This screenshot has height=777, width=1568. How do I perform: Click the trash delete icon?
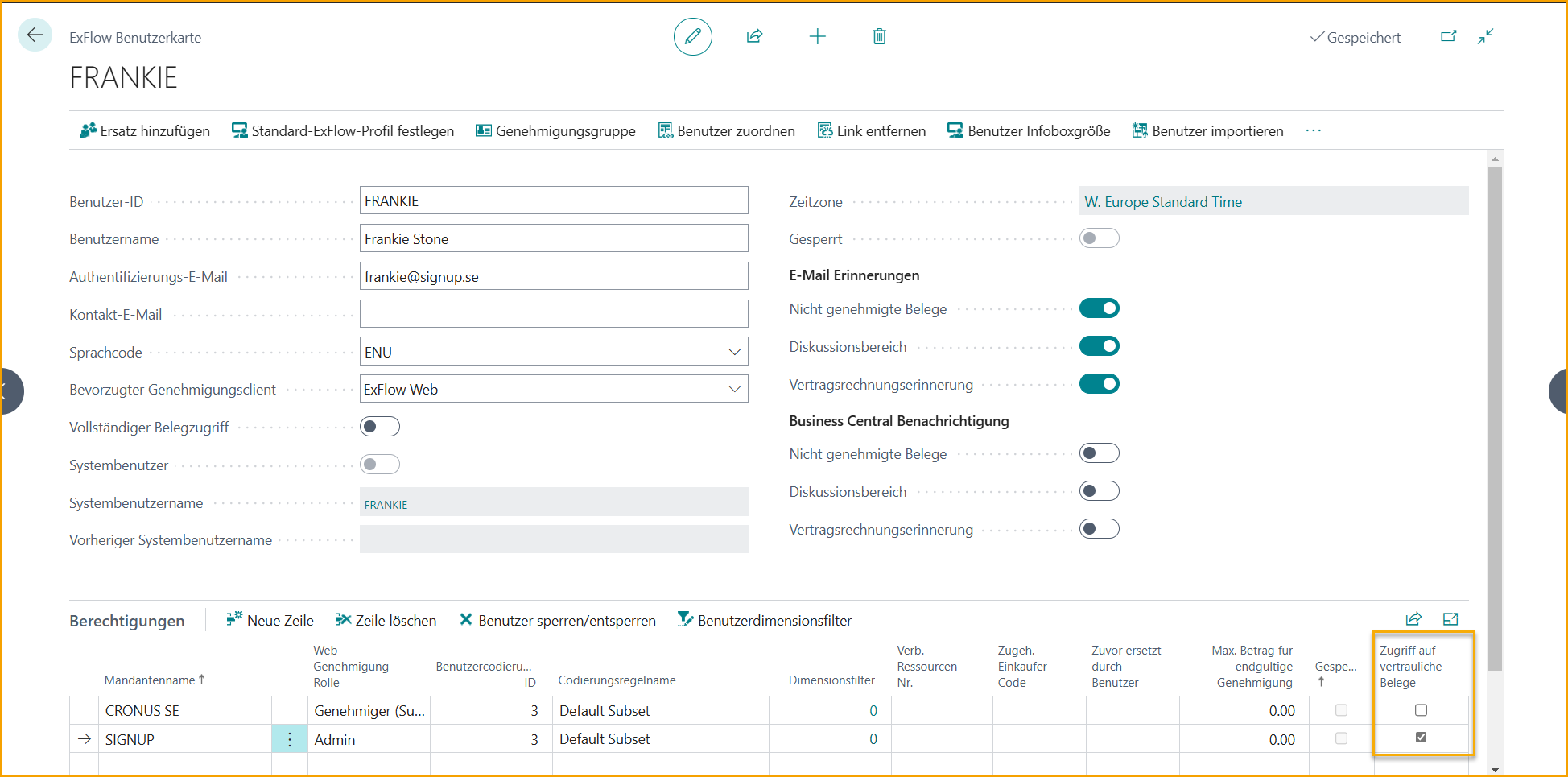(879, 36)
